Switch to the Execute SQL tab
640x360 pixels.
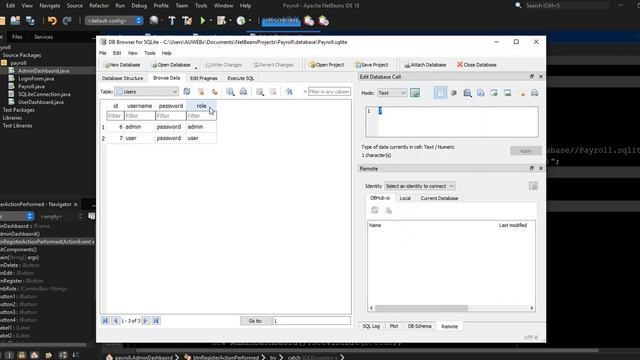pos(240,78)
